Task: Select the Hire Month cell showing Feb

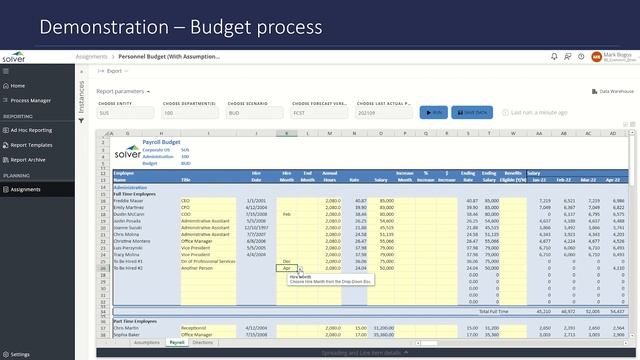Action: (287, 214)
